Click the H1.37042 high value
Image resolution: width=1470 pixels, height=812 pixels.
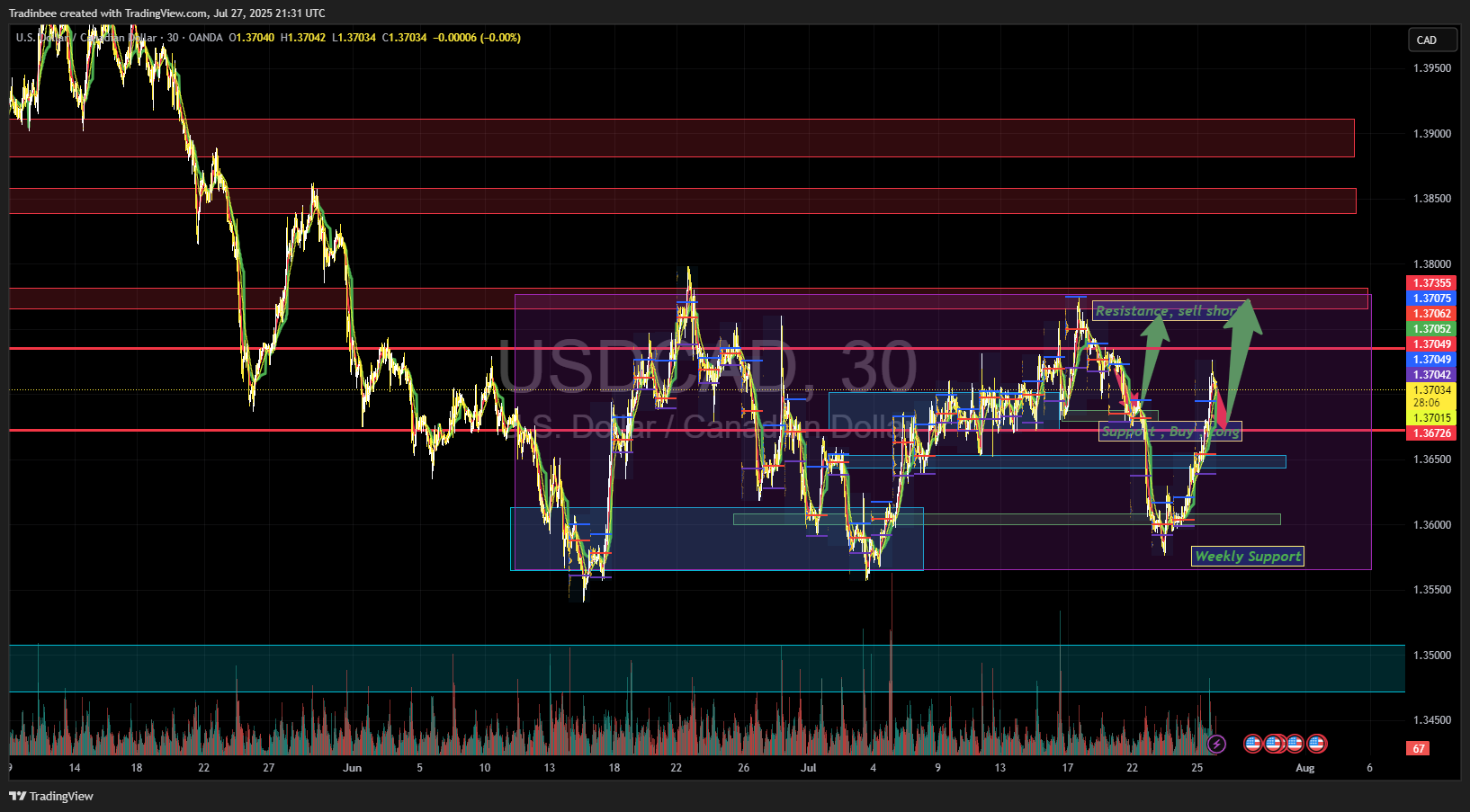point(303,38)
